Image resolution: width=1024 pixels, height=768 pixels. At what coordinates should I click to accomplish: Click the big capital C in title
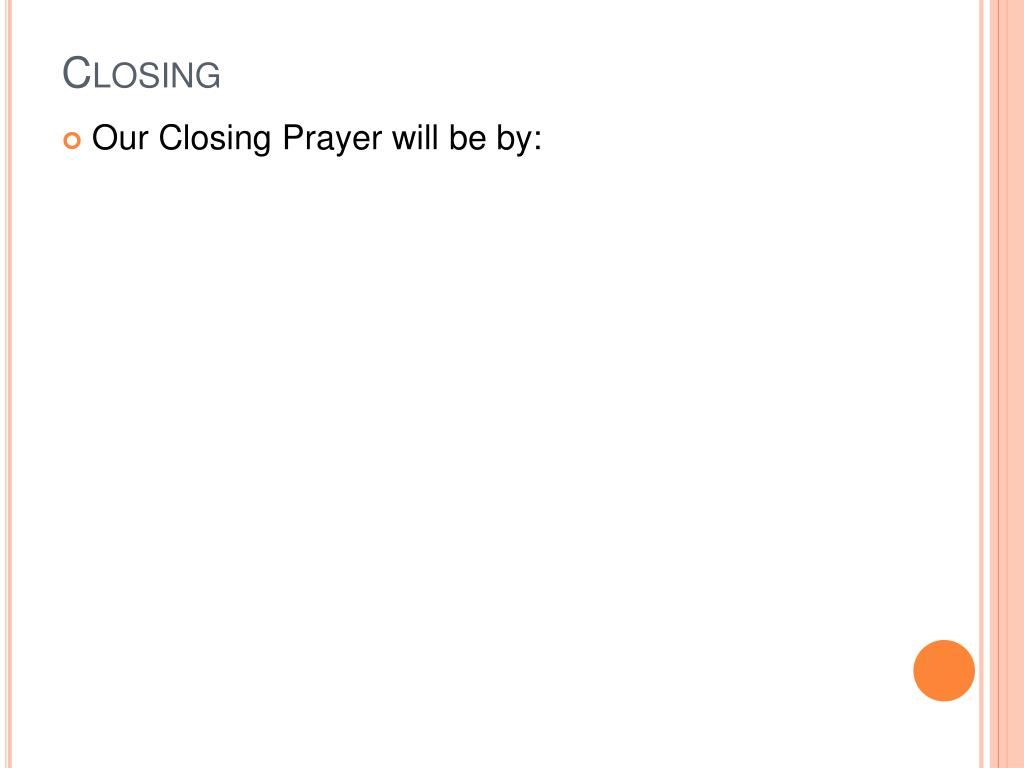point(76,72)
